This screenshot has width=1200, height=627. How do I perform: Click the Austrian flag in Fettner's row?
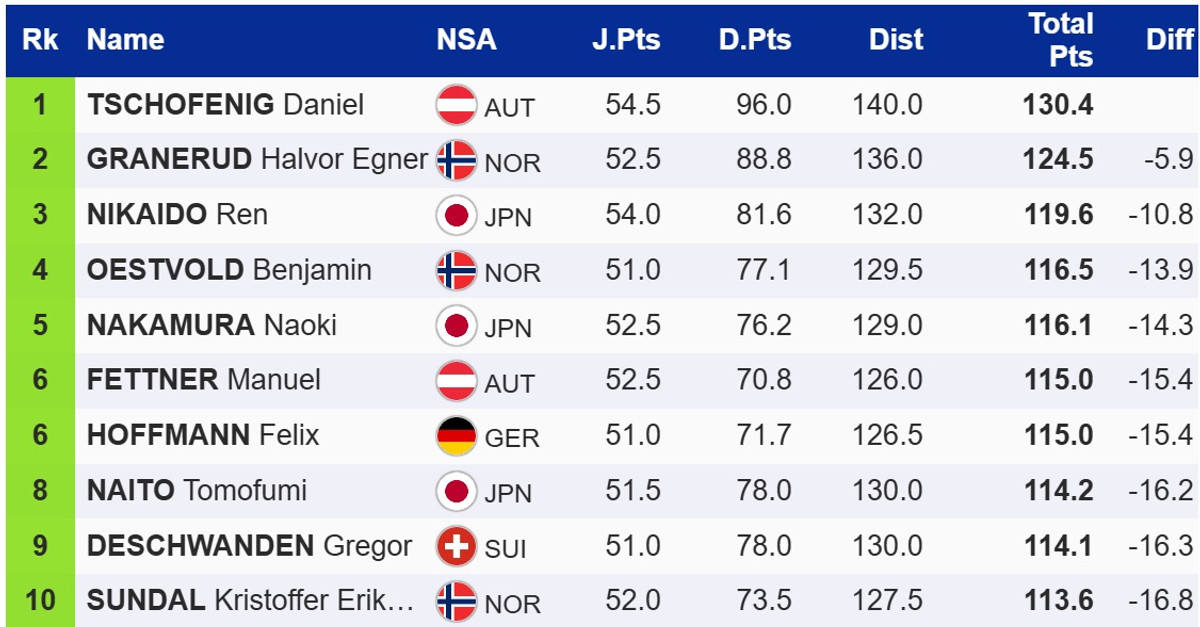coord(456,381)
